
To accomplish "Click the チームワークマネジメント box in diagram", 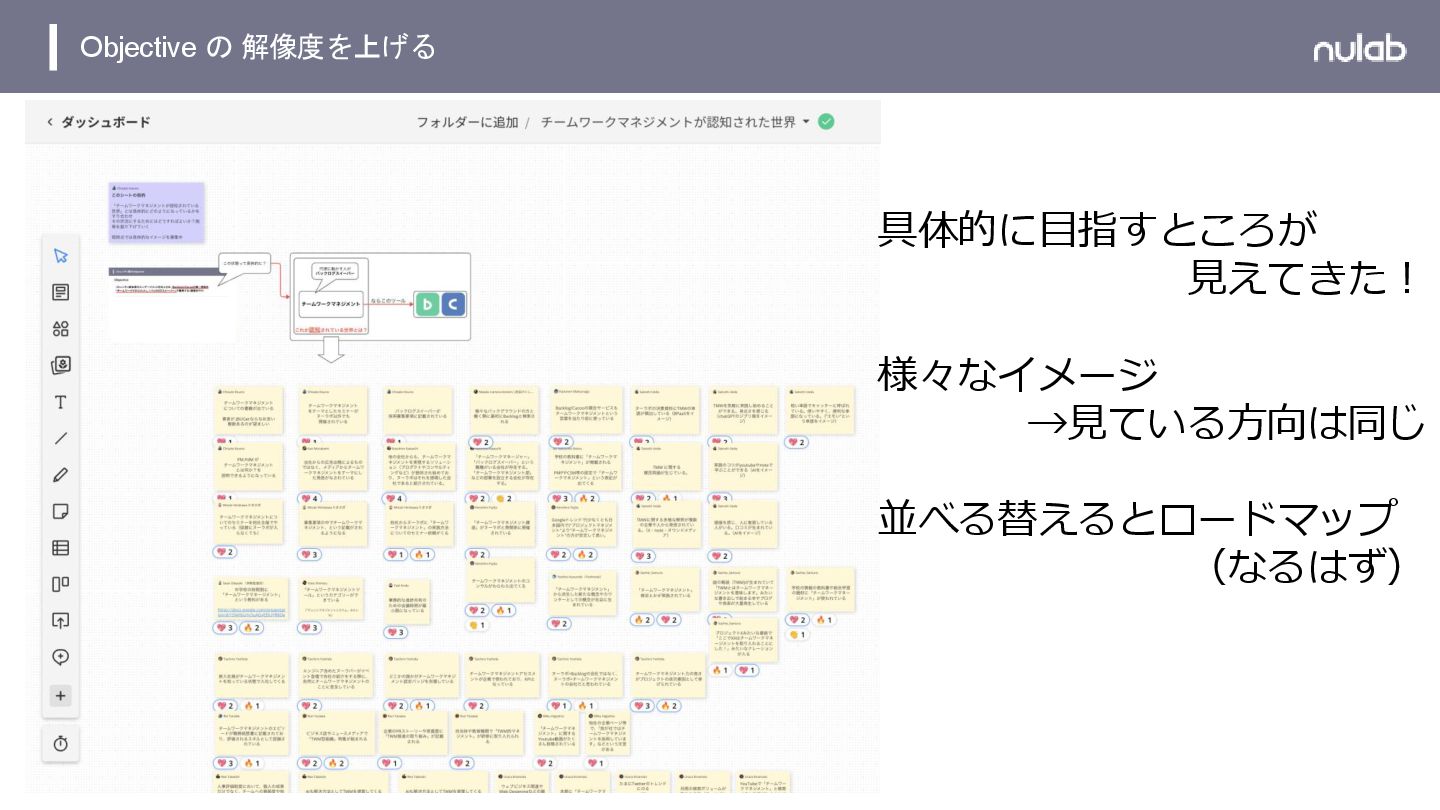I will pos(331,303).
